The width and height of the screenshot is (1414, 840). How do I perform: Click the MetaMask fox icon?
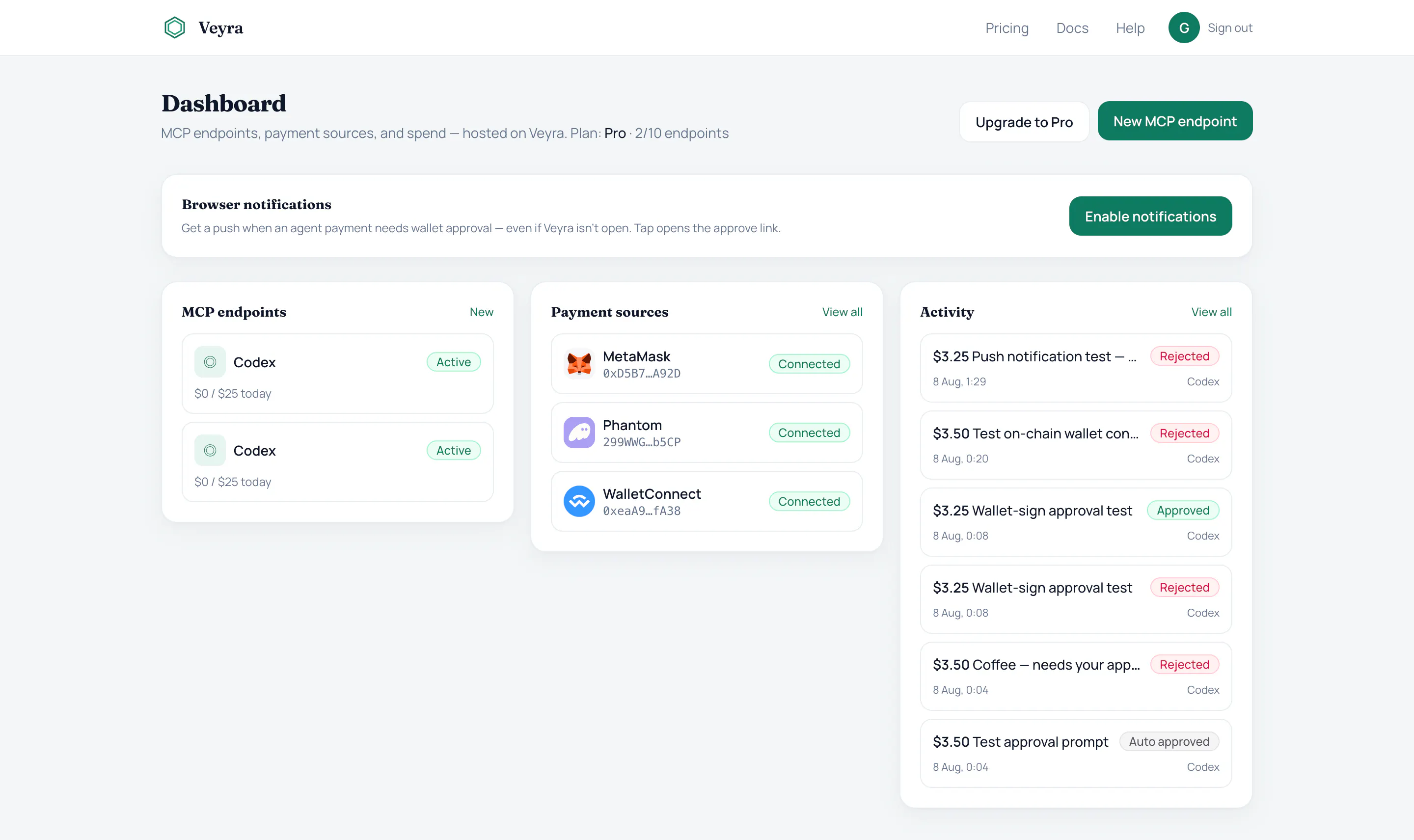pyautogui.click(x=579, y=363)
